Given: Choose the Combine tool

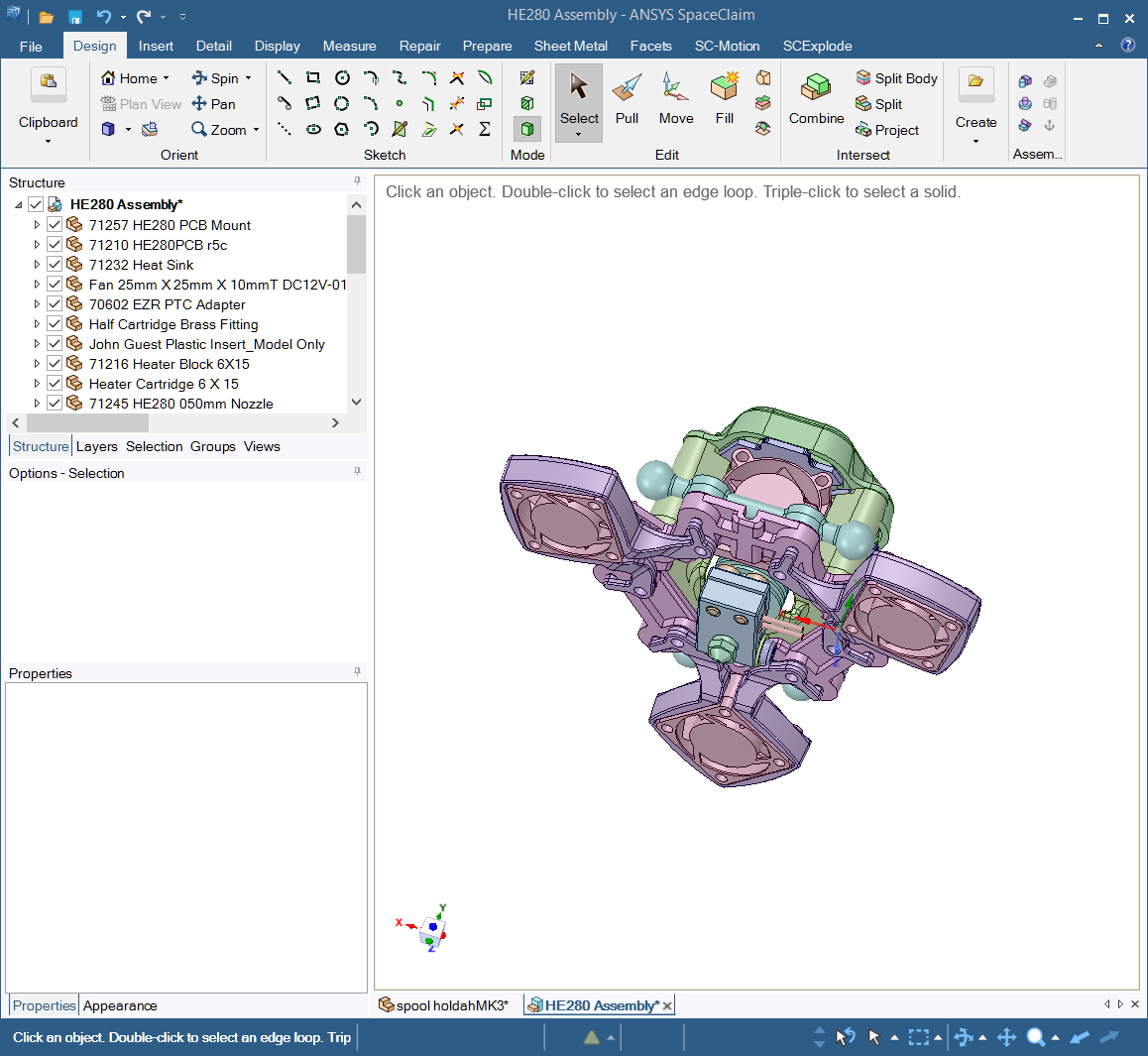Looking at the screenshot, I should tap(816, 100).
